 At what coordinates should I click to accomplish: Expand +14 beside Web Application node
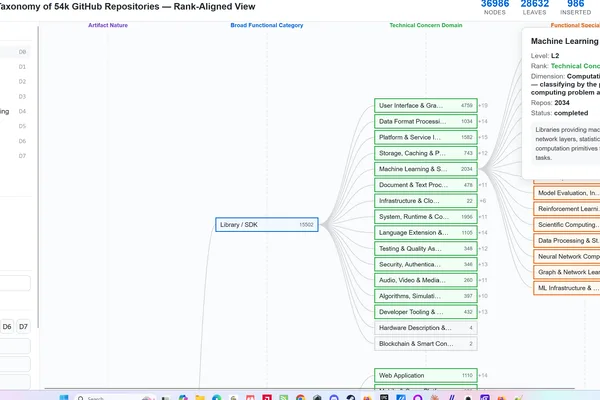(x=483, y=376)
